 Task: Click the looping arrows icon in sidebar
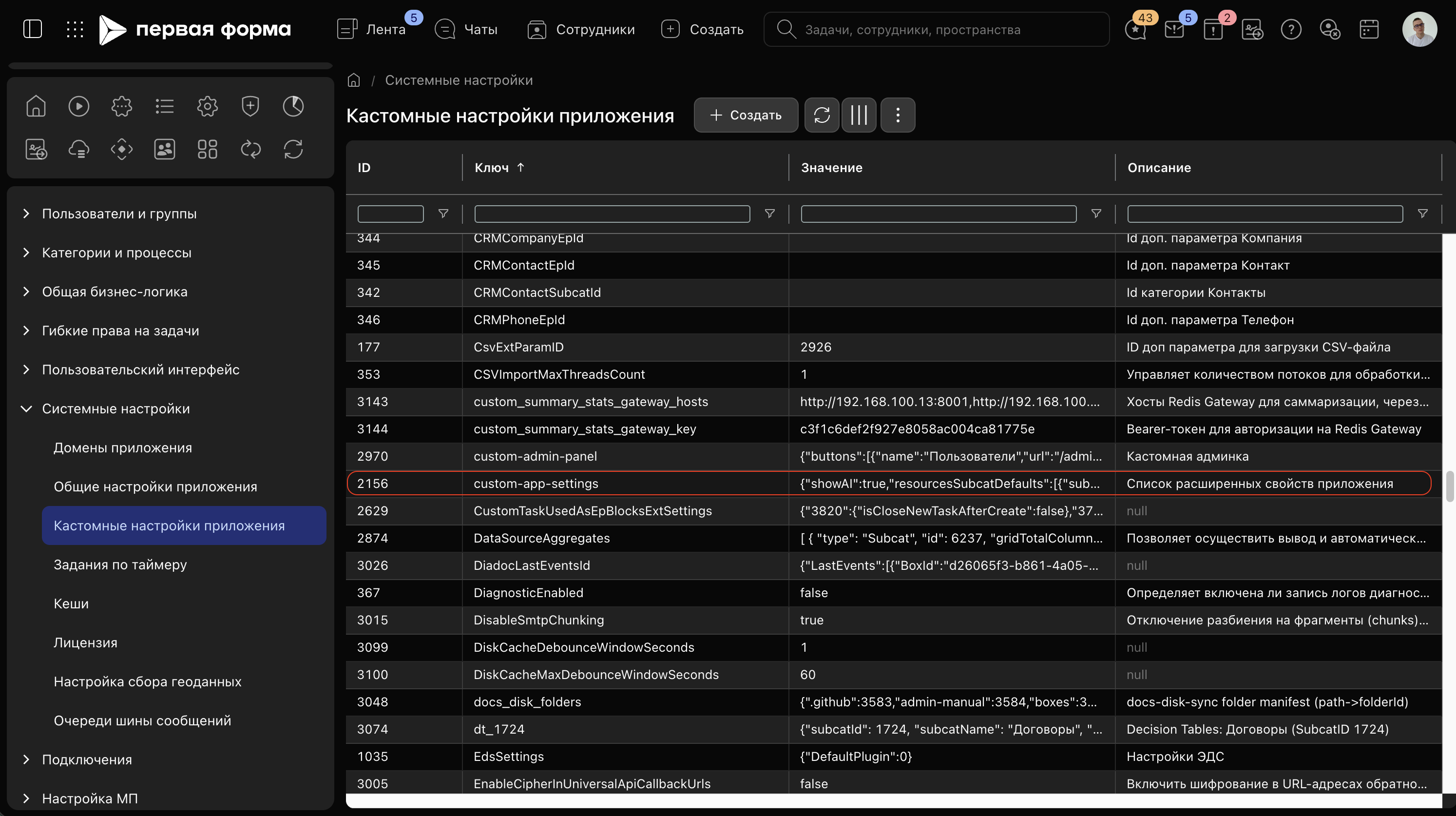(x=250, y=149)
